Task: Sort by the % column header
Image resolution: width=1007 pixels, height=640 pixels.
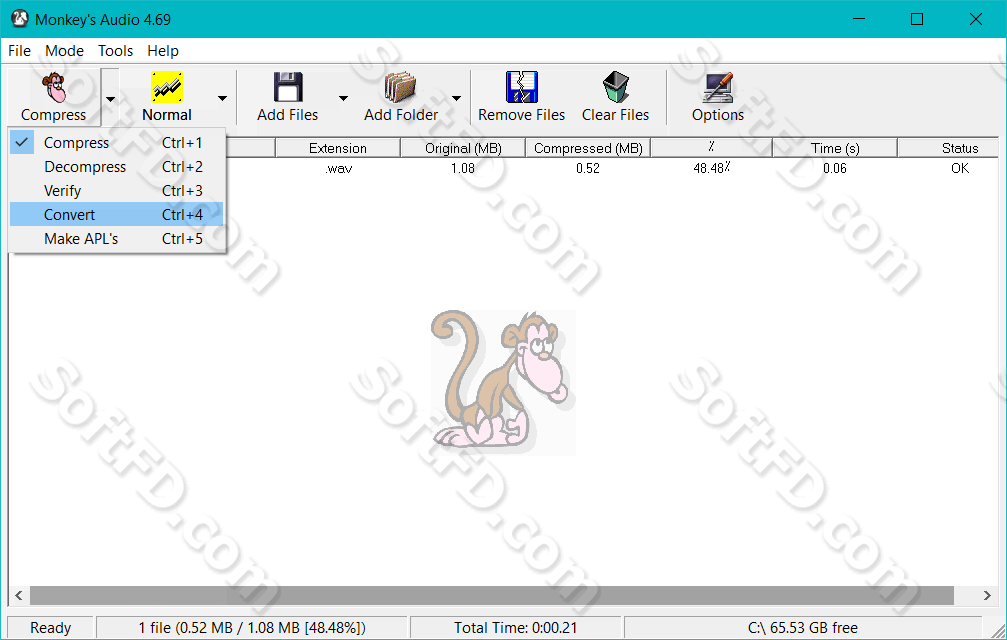Action: click(712, 148)
